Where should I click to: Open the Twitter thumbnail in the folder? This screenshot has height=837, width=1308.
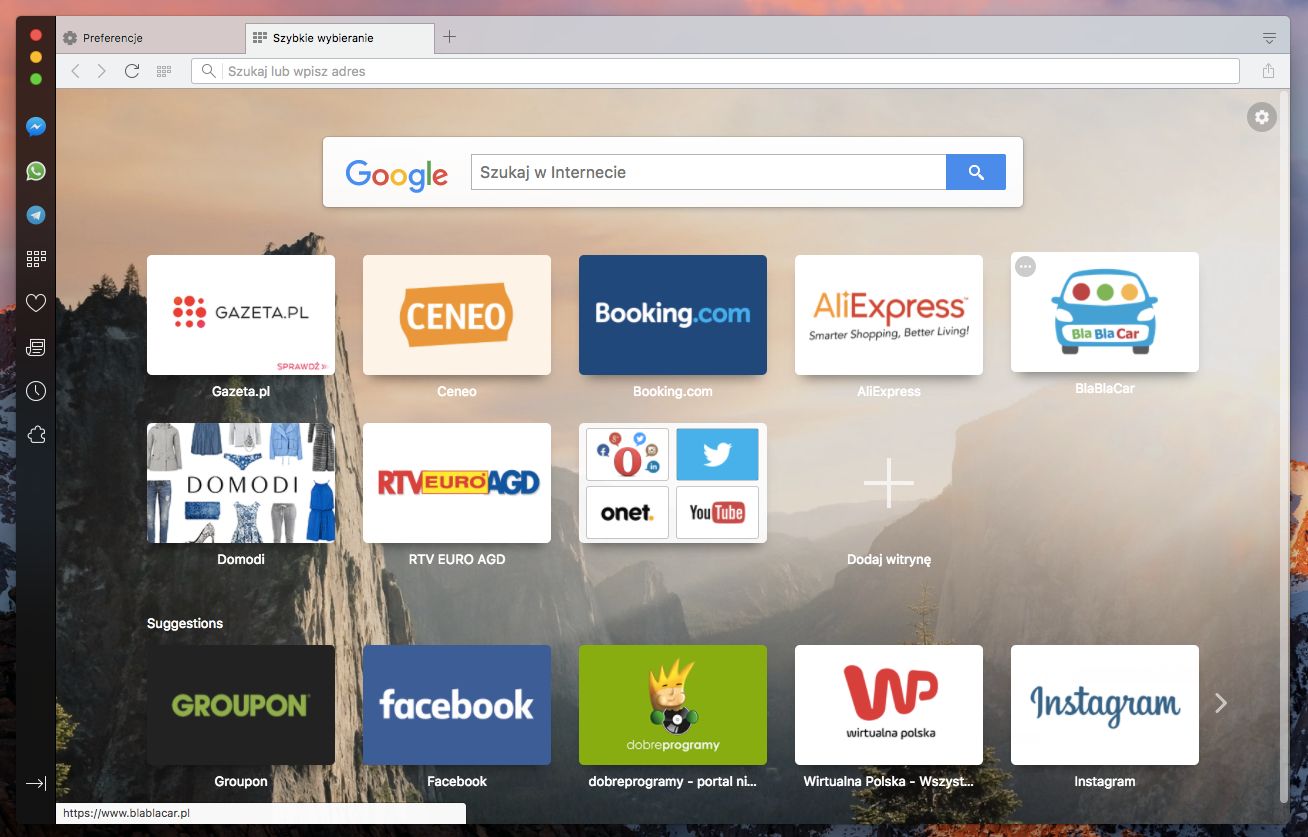[x=717, y=455]
